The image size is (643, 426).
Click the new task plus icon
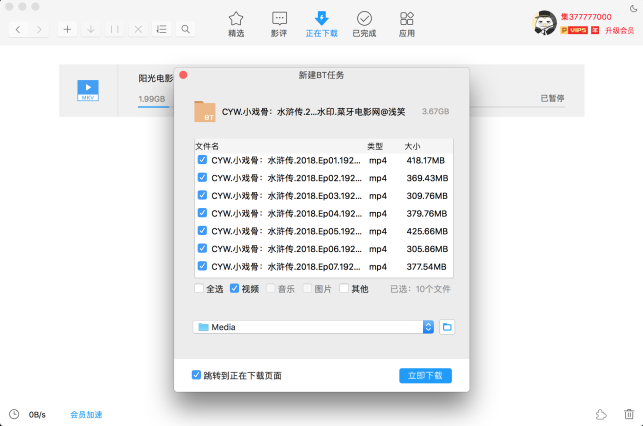pyautogui.click(x=67, y=29)
